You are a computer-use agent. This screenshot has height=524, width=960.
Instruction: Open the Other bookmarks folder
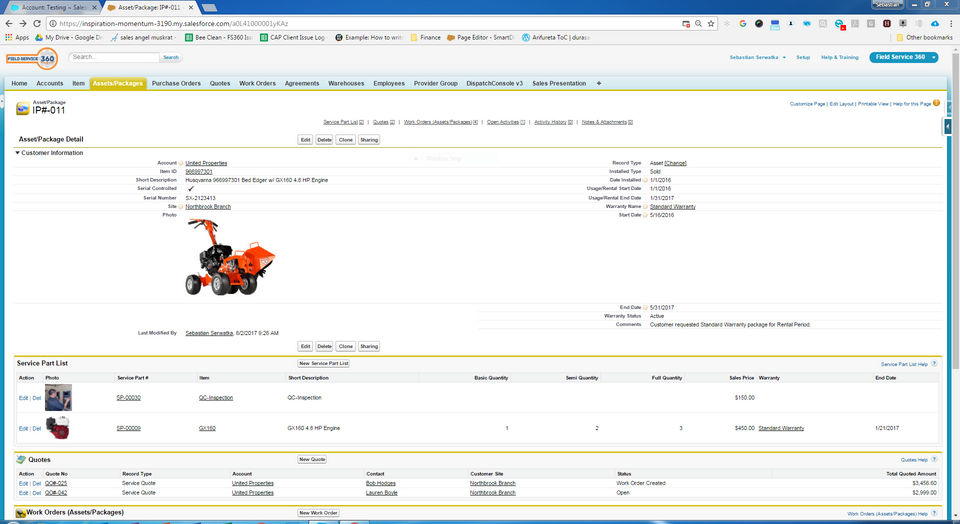pyautogui.click(x=924, y=37)
